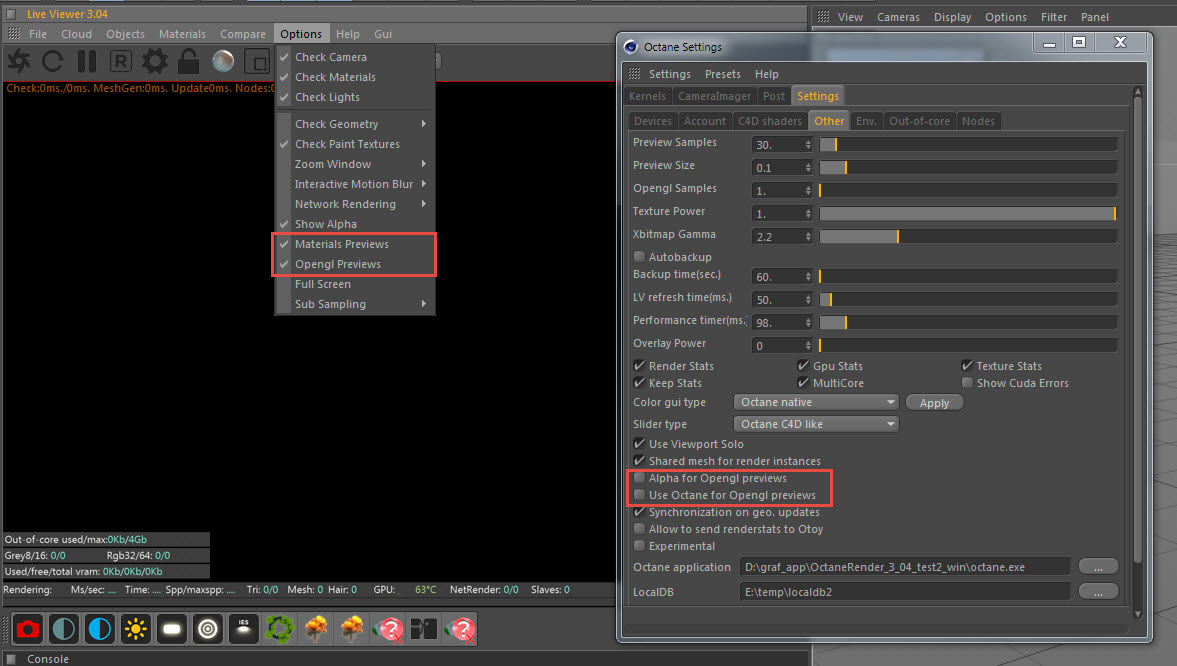This screenshot has height=666, width=1177.
Task: Click the first red question-mark sphere icon
Action: point(388,628)
